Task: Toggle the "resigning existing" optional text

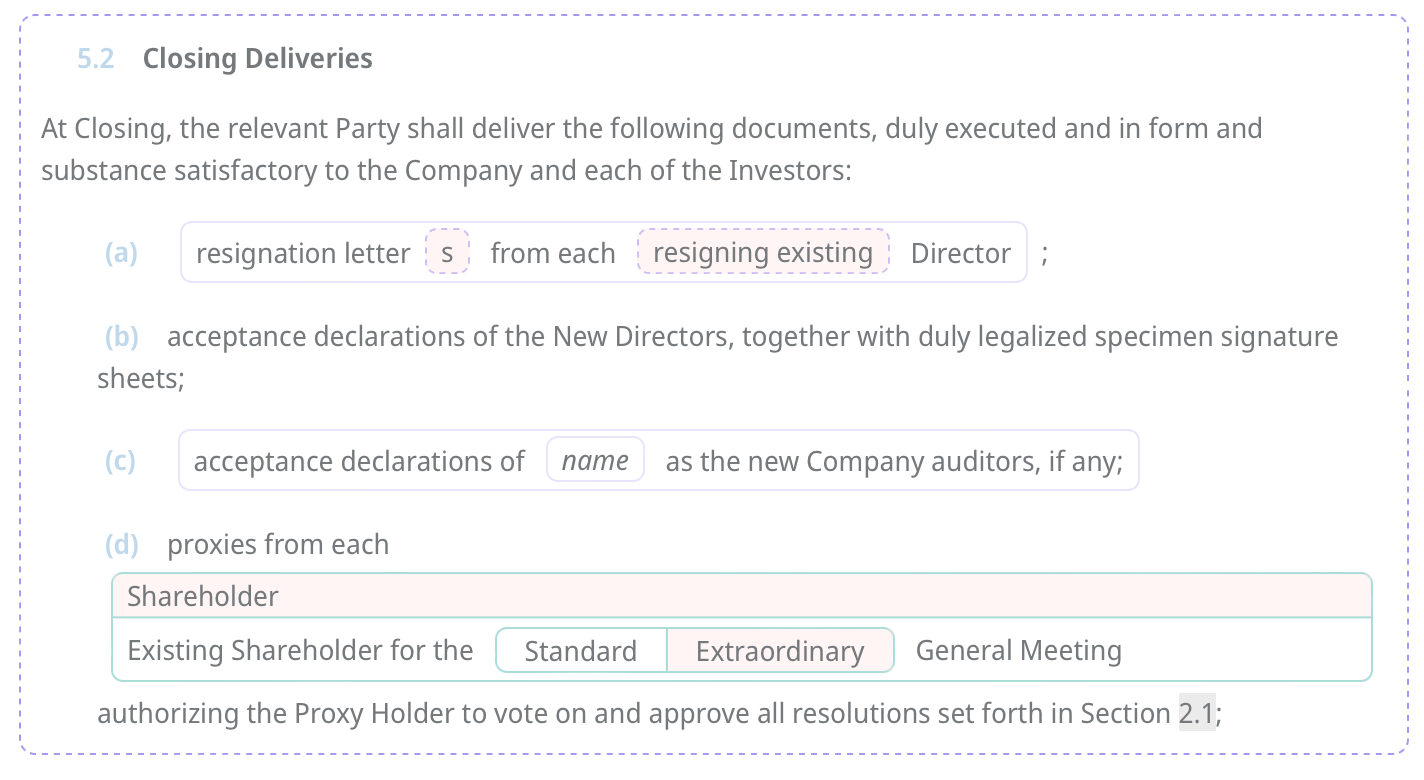Action: (762, 253)
